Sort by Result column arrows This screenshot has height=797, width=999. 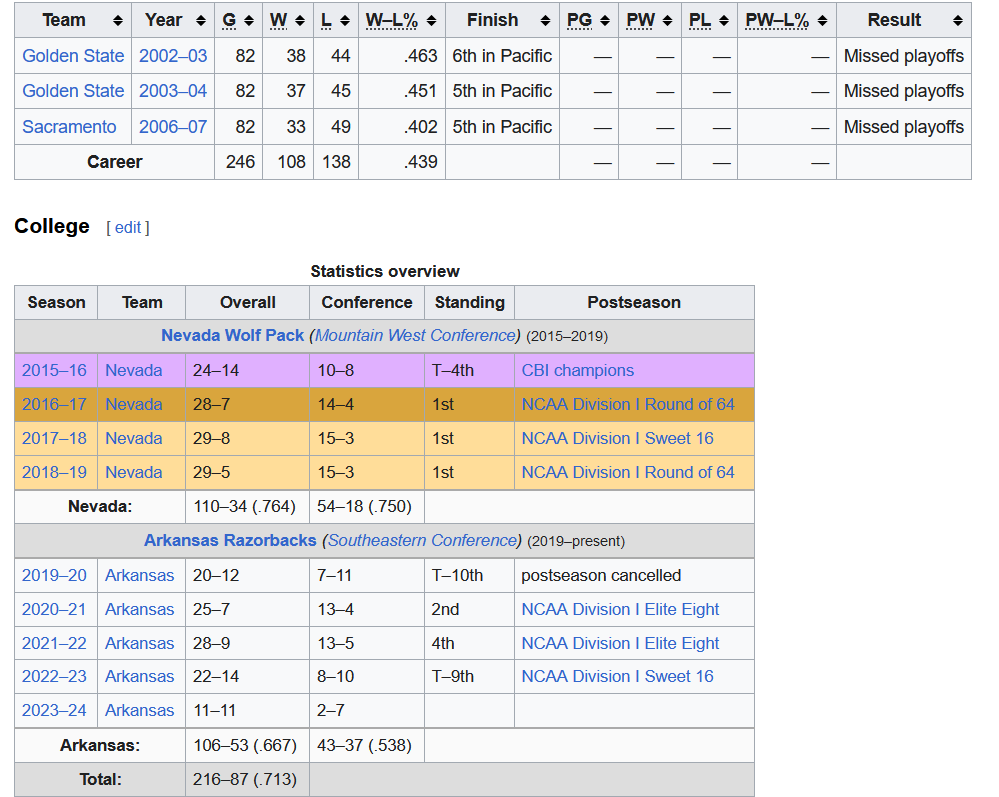point(958,20)
